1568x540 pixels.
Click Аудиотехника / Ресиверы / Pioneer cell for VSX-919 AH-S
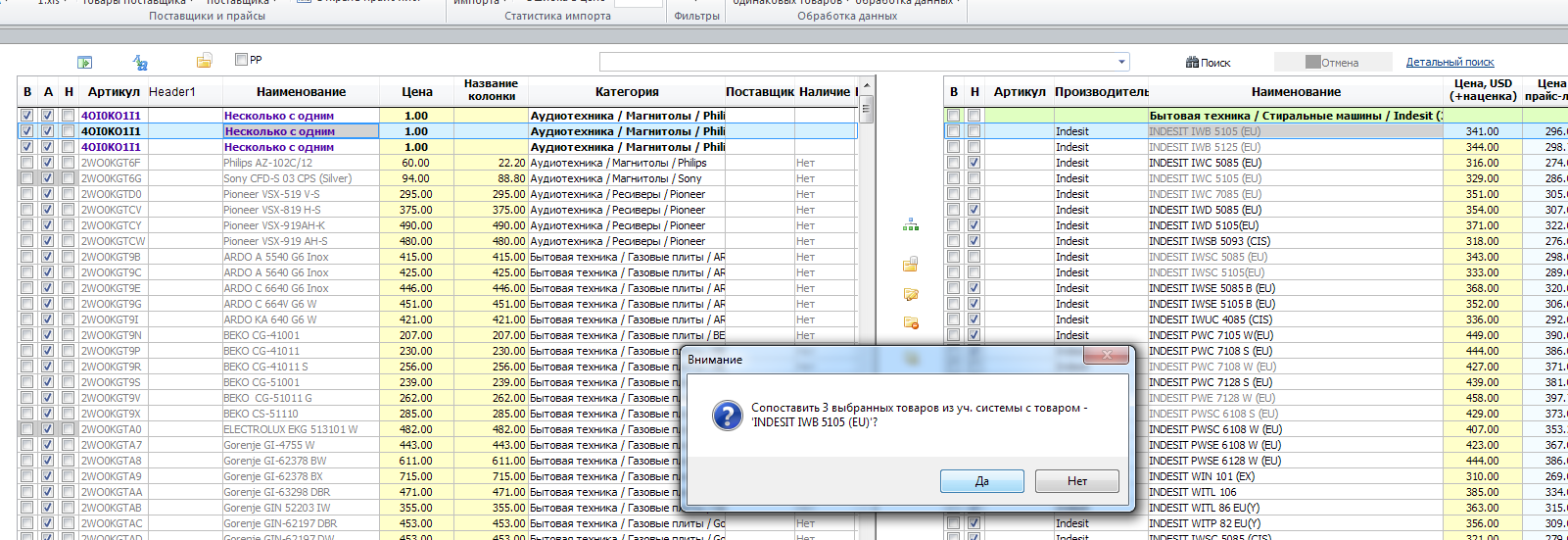click(x=627, y=241)
